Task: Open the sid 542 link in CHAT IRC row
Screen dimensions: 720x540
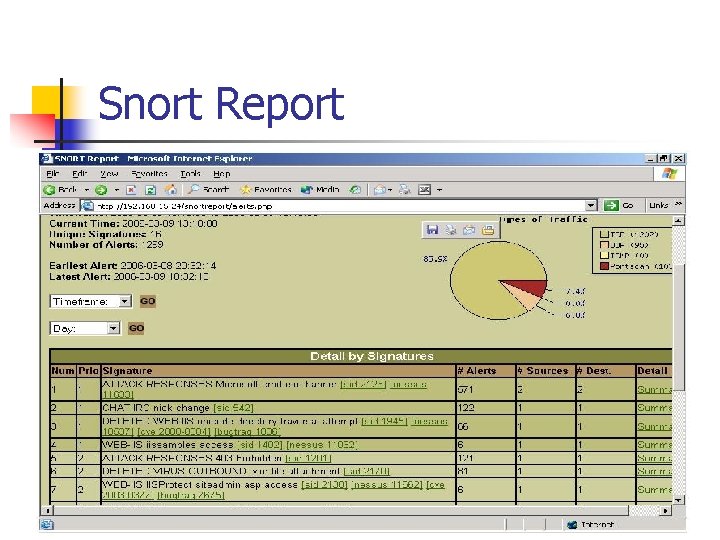Action: 233,408
